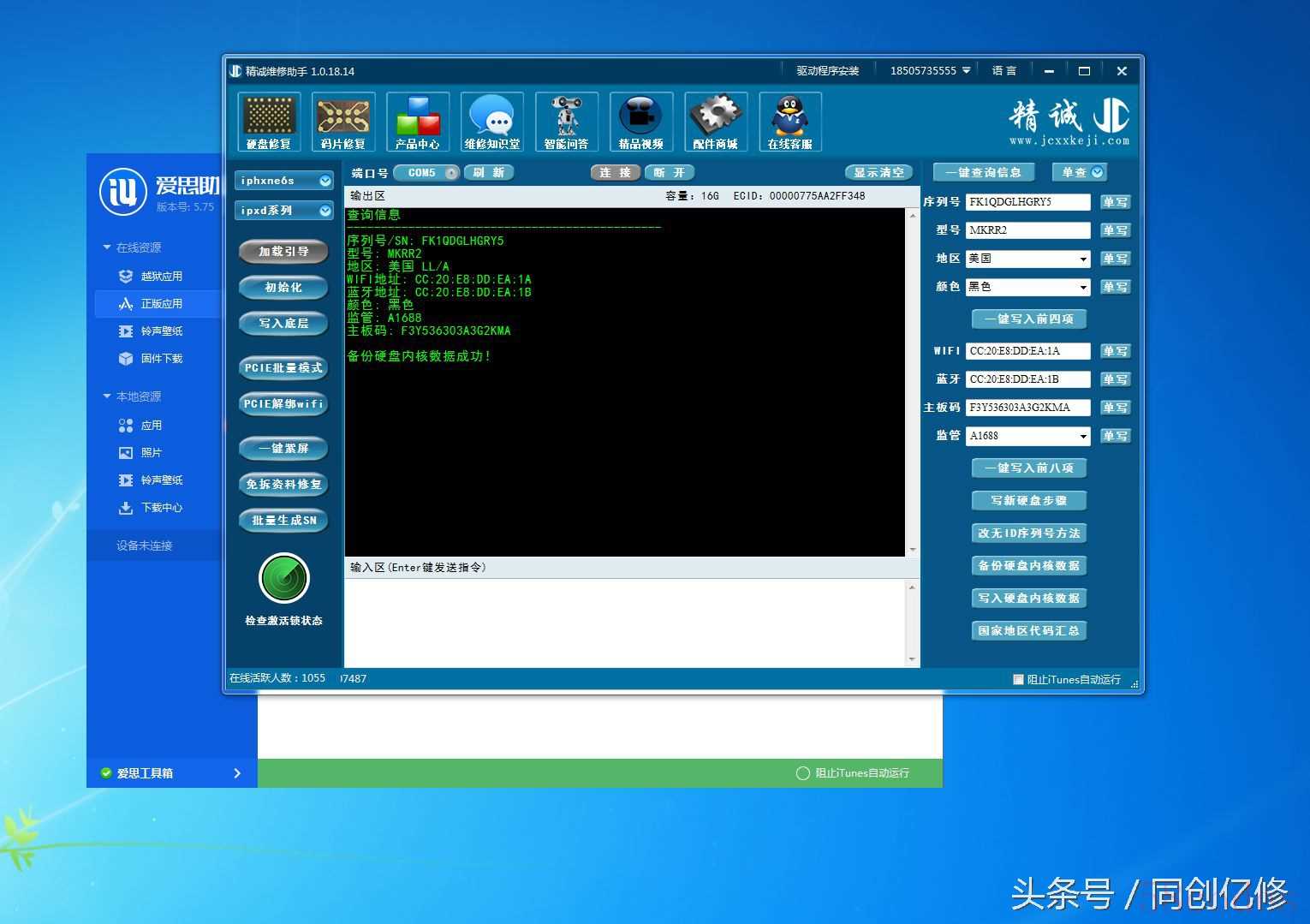Click the 连接 connect button
This screenshot has width=1310, height=924.
coord(615,172)
